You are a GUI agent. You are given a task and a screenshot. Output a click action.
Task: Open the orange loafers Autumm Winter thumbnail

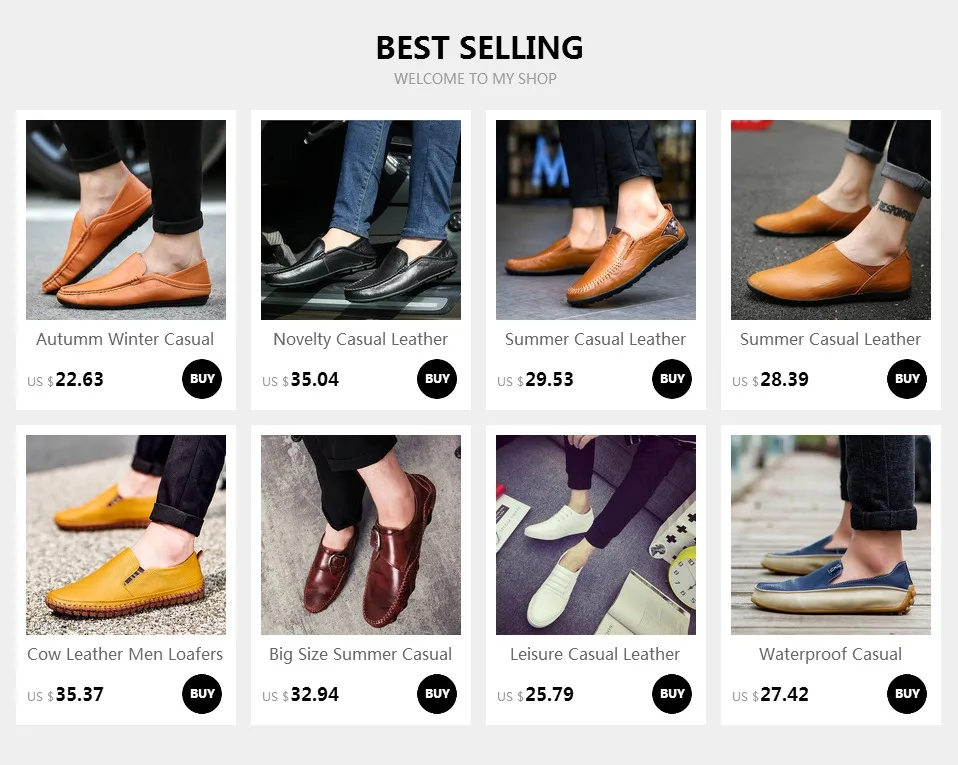(x=126, y=220)
